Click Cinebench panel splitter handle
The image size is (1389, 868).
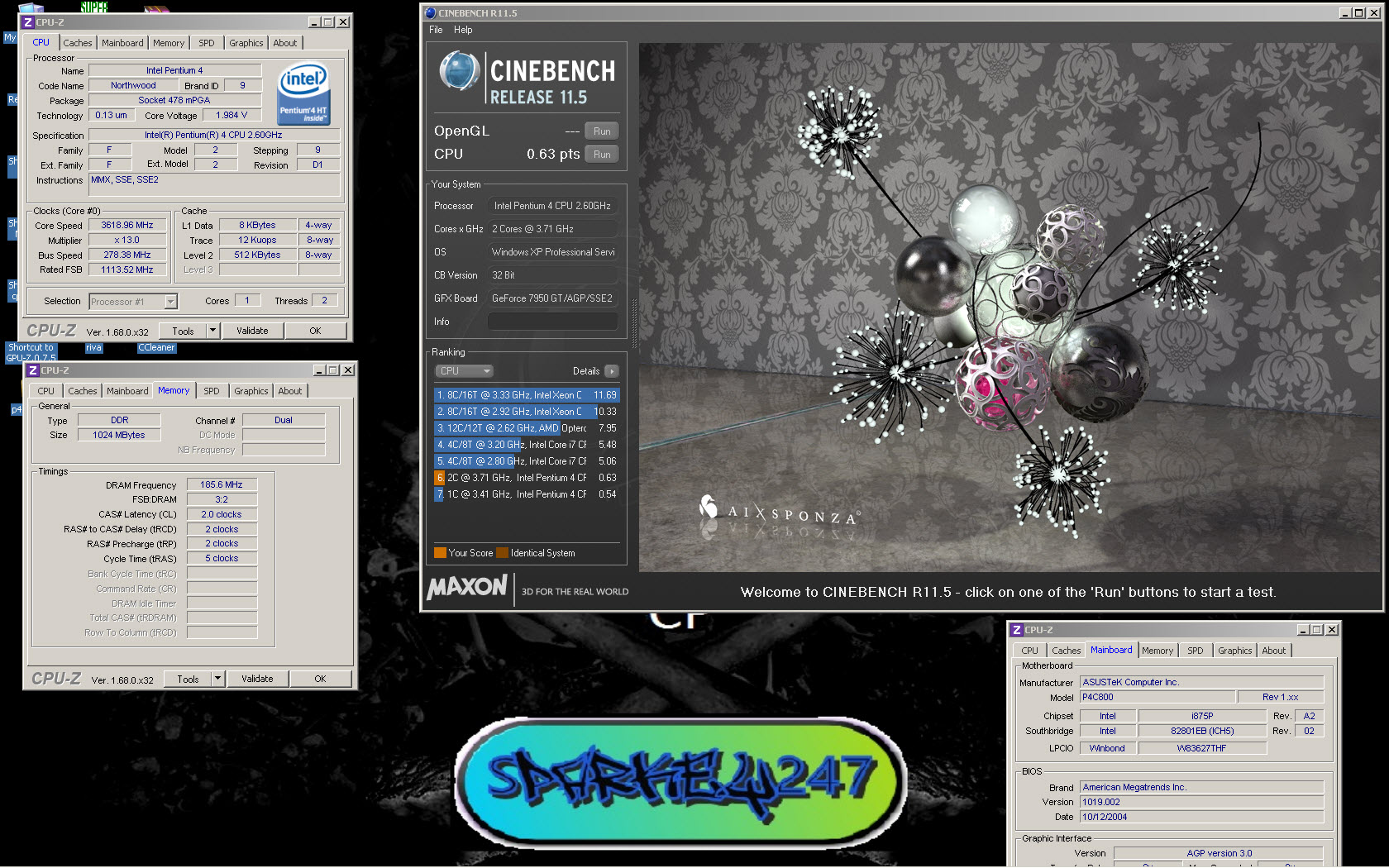[x=634, y=322]
